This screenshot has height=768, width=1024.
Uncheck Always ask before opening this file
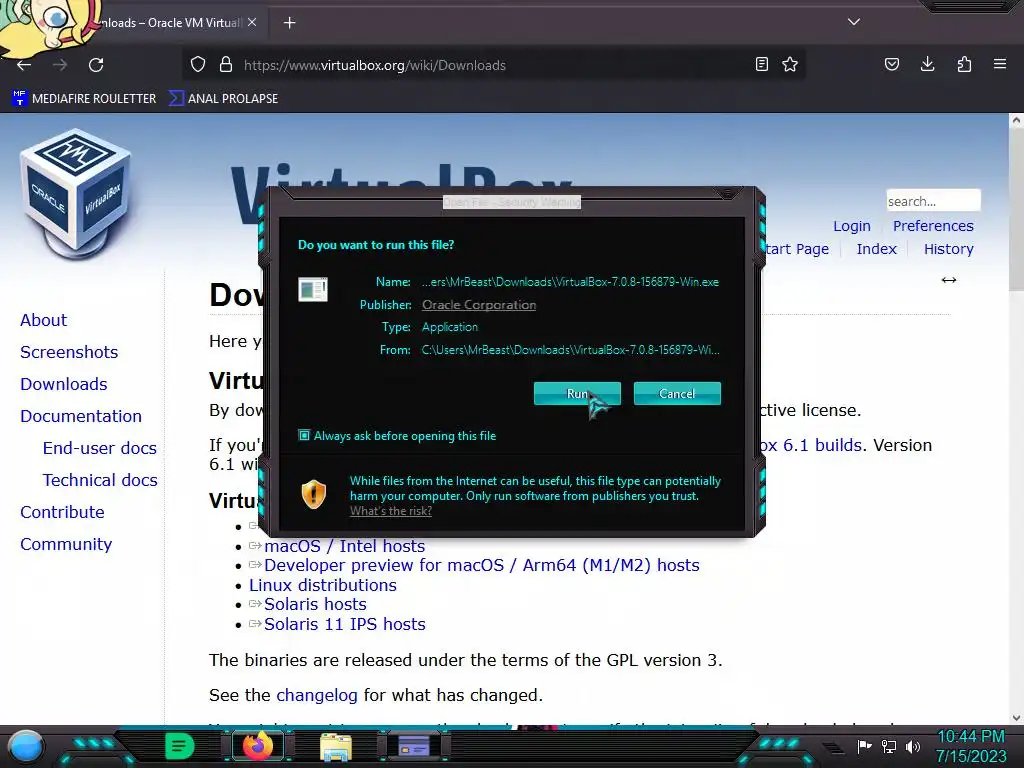(x=304, y=435)
